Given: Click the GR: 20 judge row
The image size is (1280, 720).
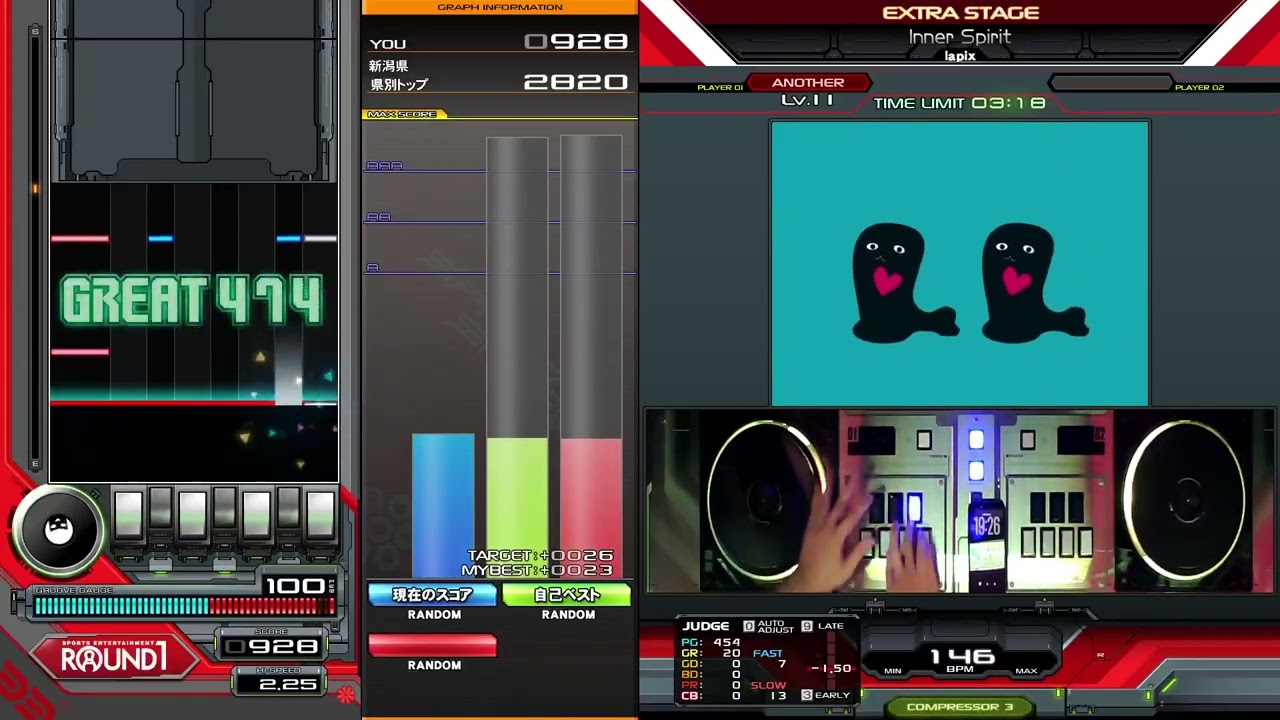Looking at the screenshot, I should click(x=711, y=653).
